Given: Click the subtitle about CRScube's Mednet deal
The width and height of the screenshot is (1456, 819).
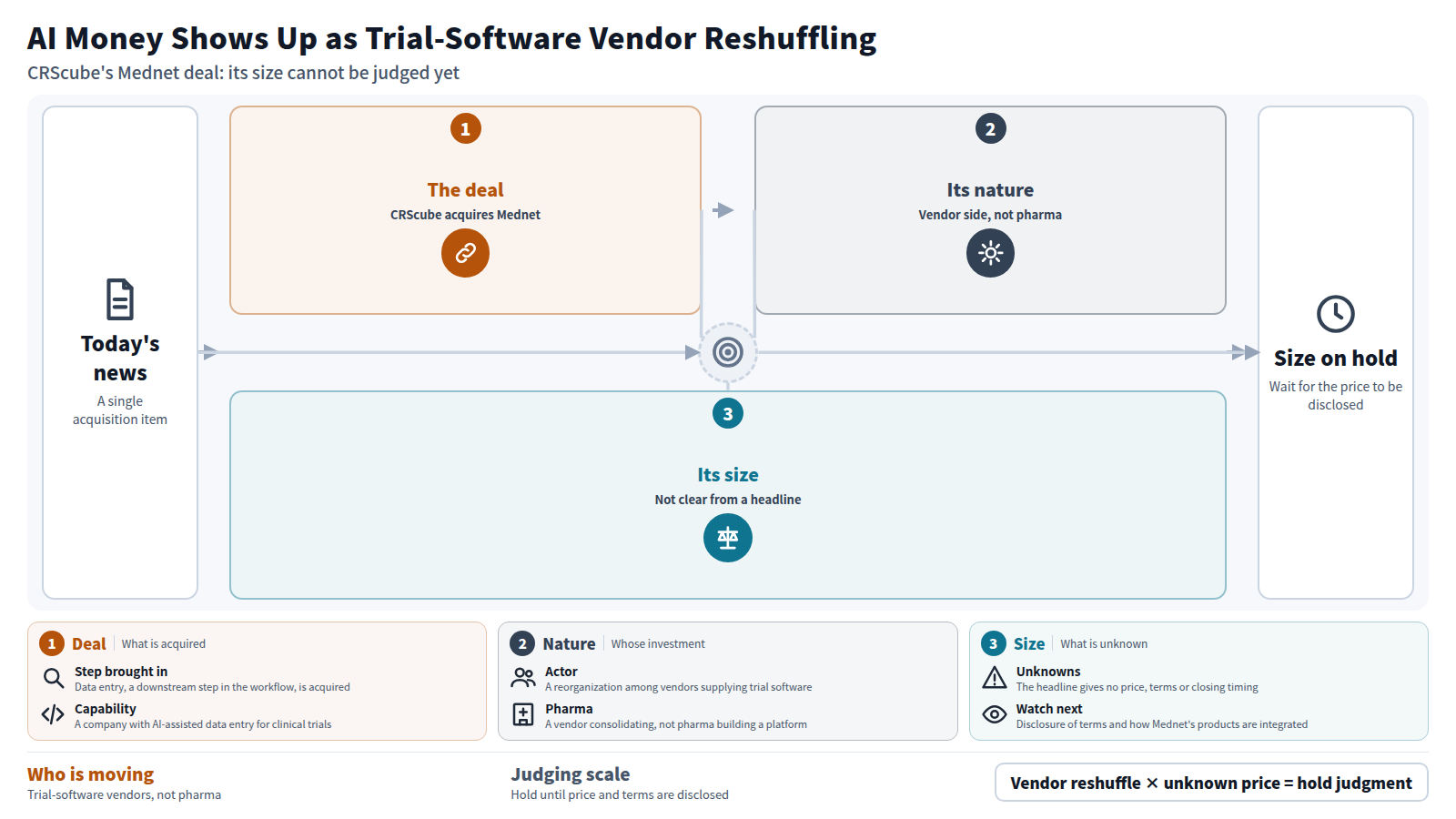Looking at the screenshot, I should point(243,73).
